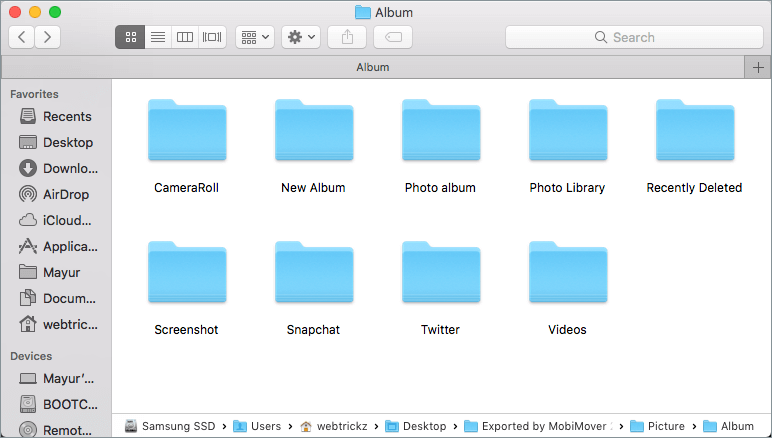The image size is (772, 438).
Task: Click the Devices sidebar heading
Action: coord(31,356)
